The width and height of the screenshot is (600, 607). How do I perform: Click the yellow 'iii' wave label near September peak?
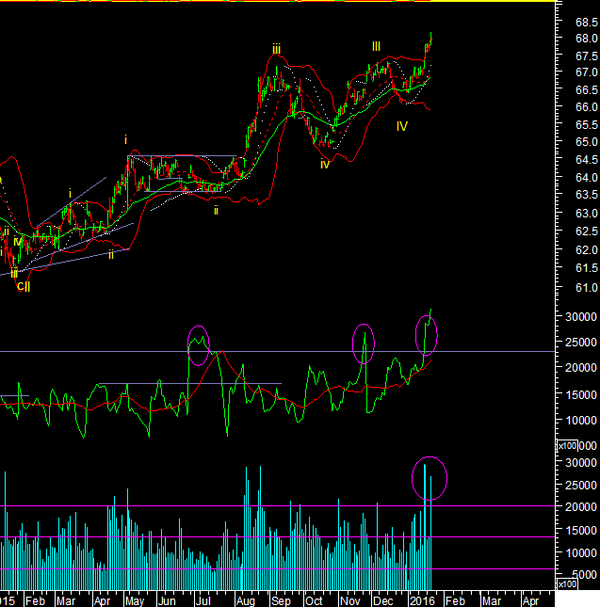coord(275,48)
